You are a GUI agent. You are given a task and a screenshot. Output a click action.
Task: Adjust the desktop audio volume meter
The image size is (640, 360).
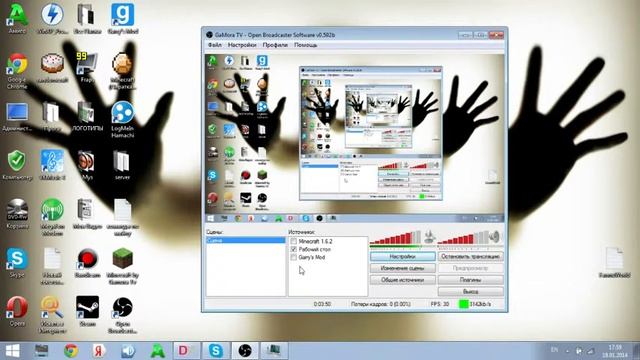pyautogui.click(x=463, y=238)
